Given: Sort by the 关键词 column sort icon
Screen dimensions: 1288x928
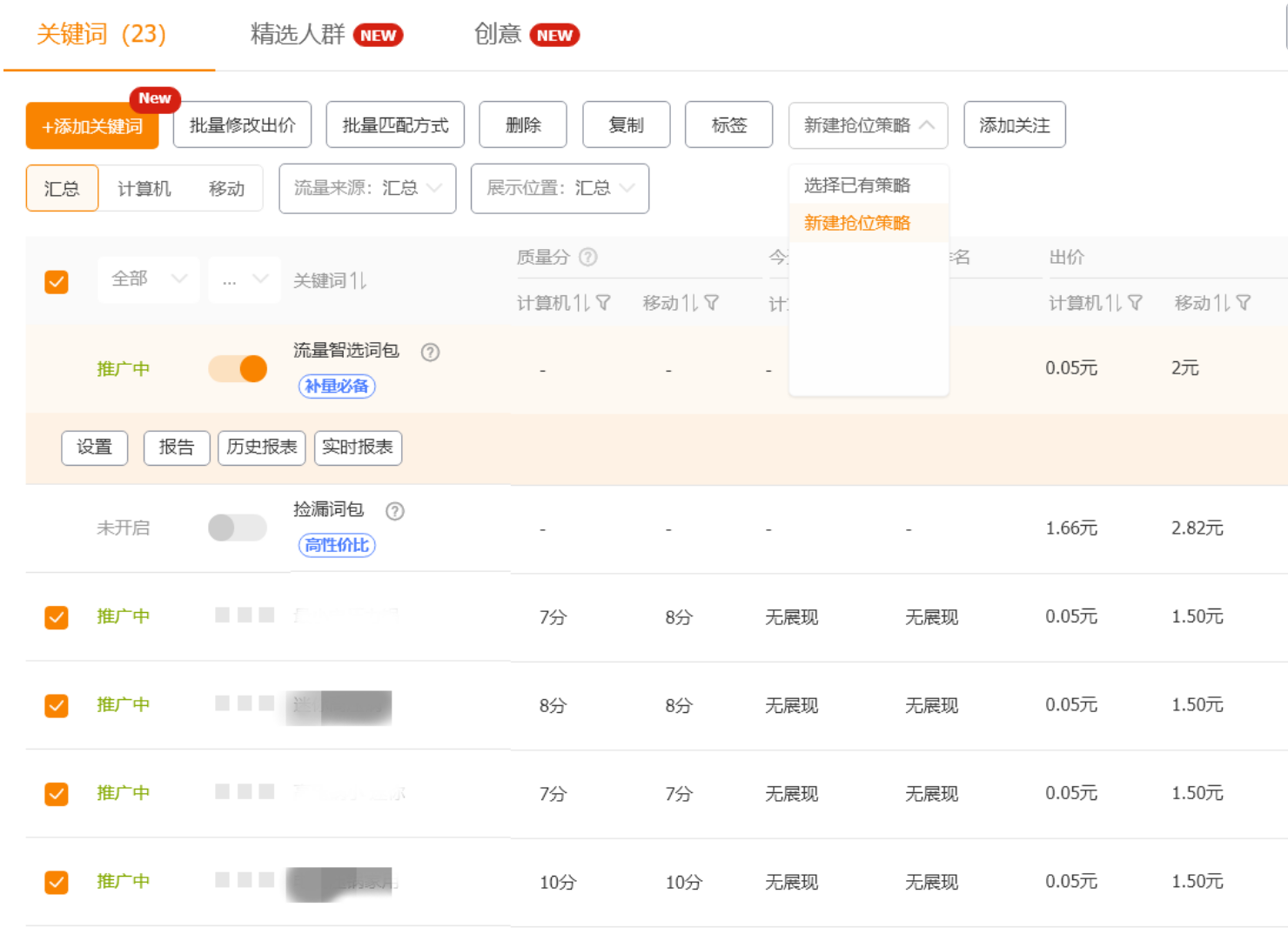Looking at the screenshot, I should click(359, 281).
